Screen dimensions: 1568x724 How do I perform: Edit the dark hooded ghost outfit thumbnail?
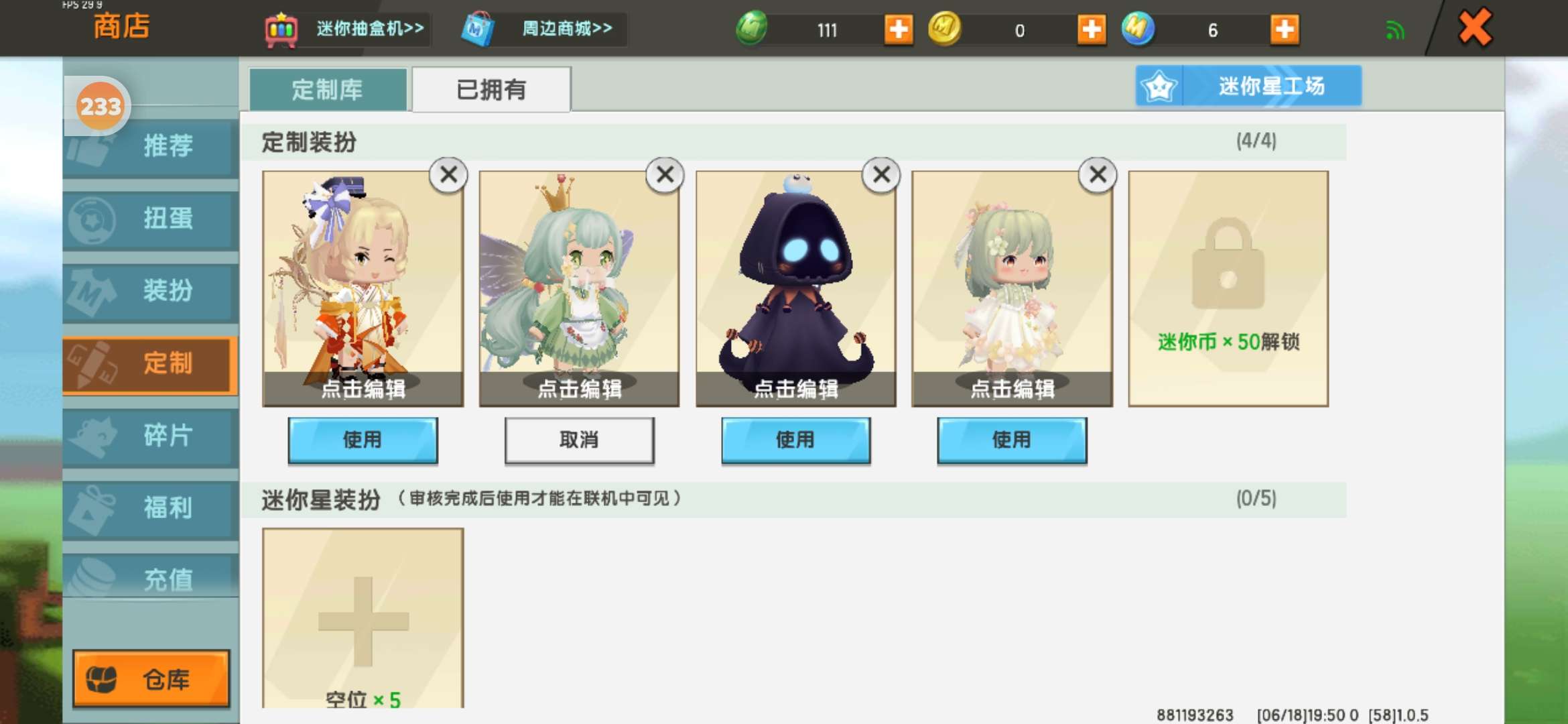click(795, 288)
